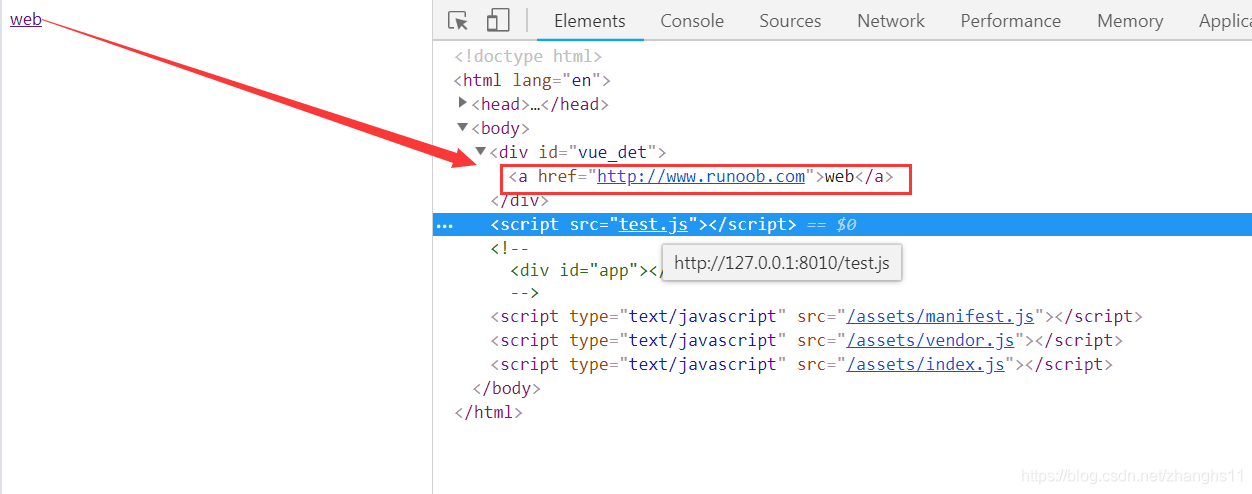Select the div id="app" comment line

(586, 270)
